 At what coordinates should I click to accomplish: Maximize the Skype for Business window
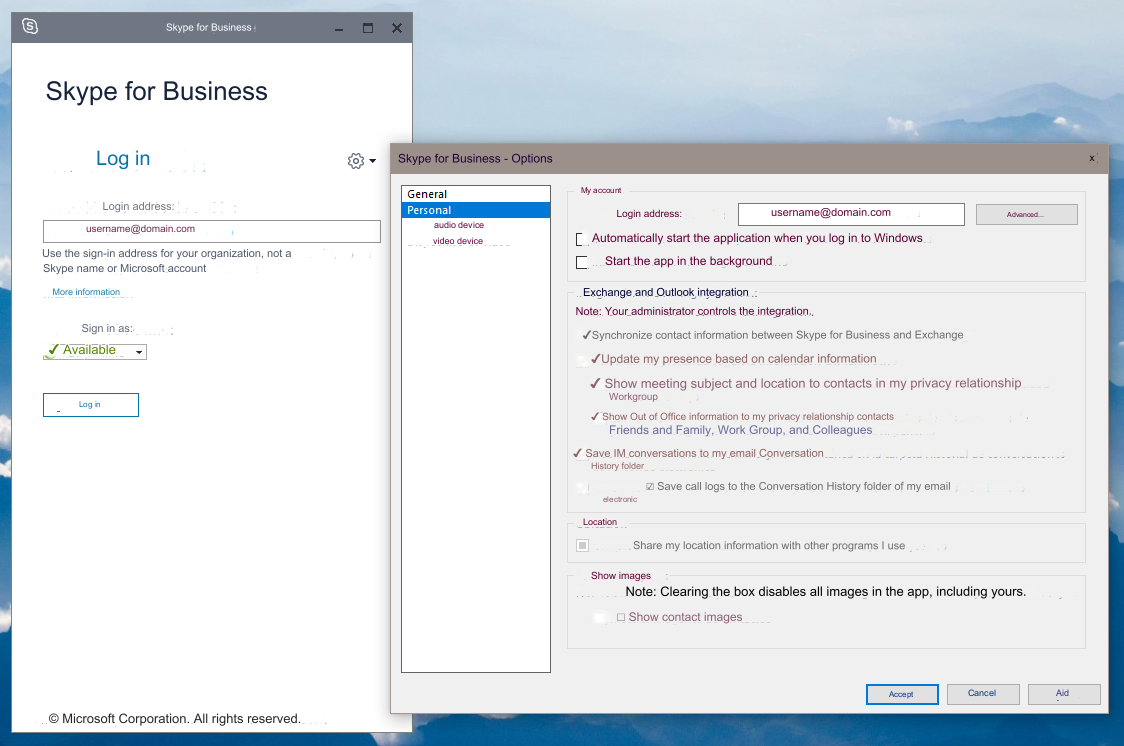pos(368,28)
